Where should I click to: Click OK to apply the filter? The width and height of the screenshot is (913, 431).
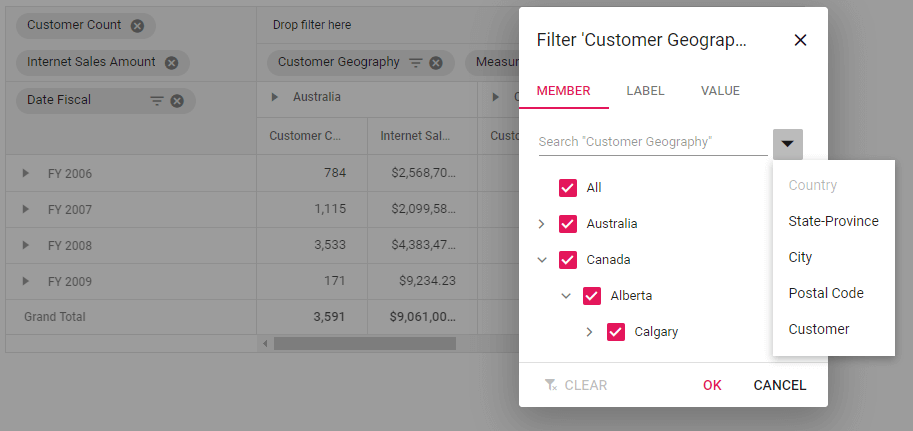[712, 385]
